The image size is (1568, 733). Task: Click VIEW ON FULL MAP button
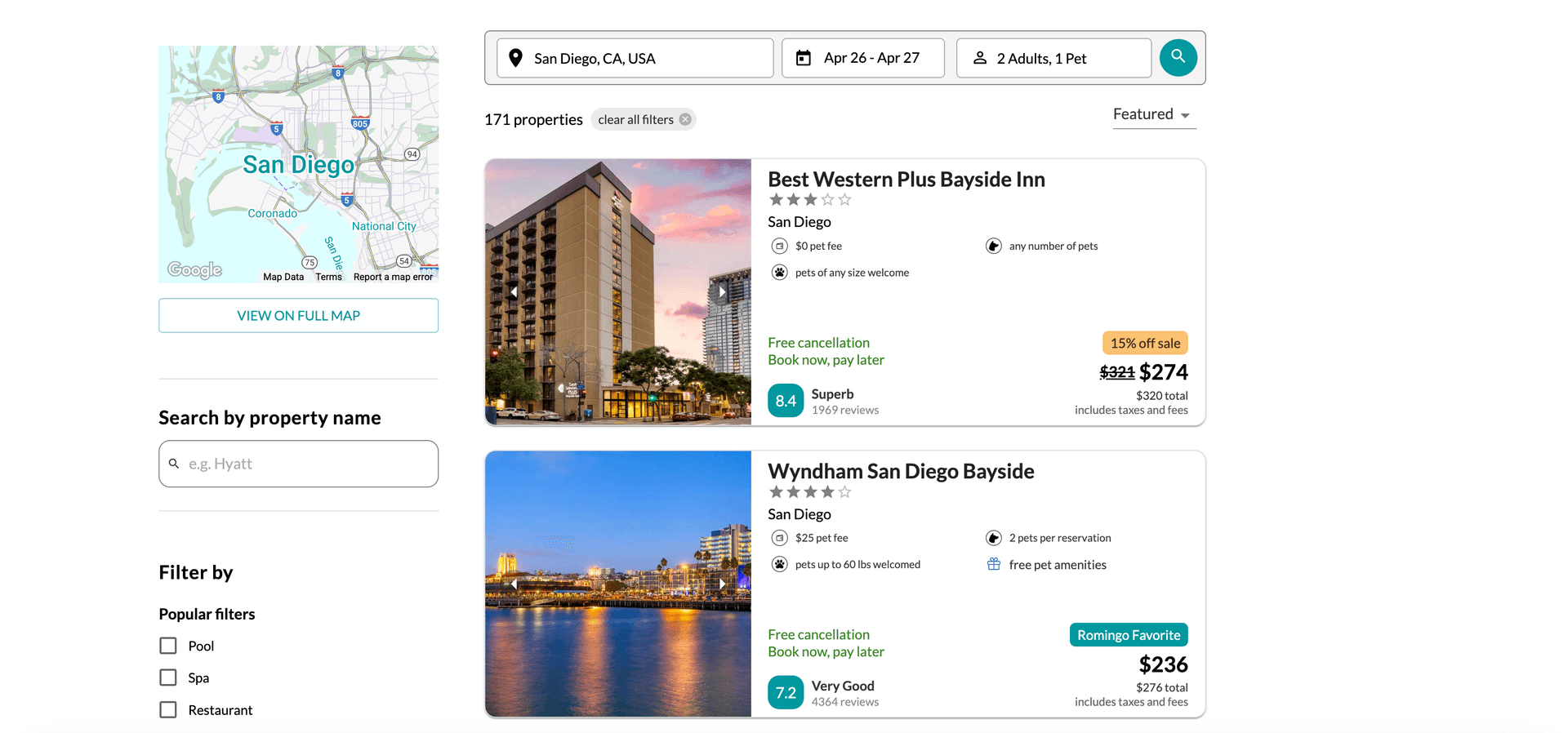[299, 315]
